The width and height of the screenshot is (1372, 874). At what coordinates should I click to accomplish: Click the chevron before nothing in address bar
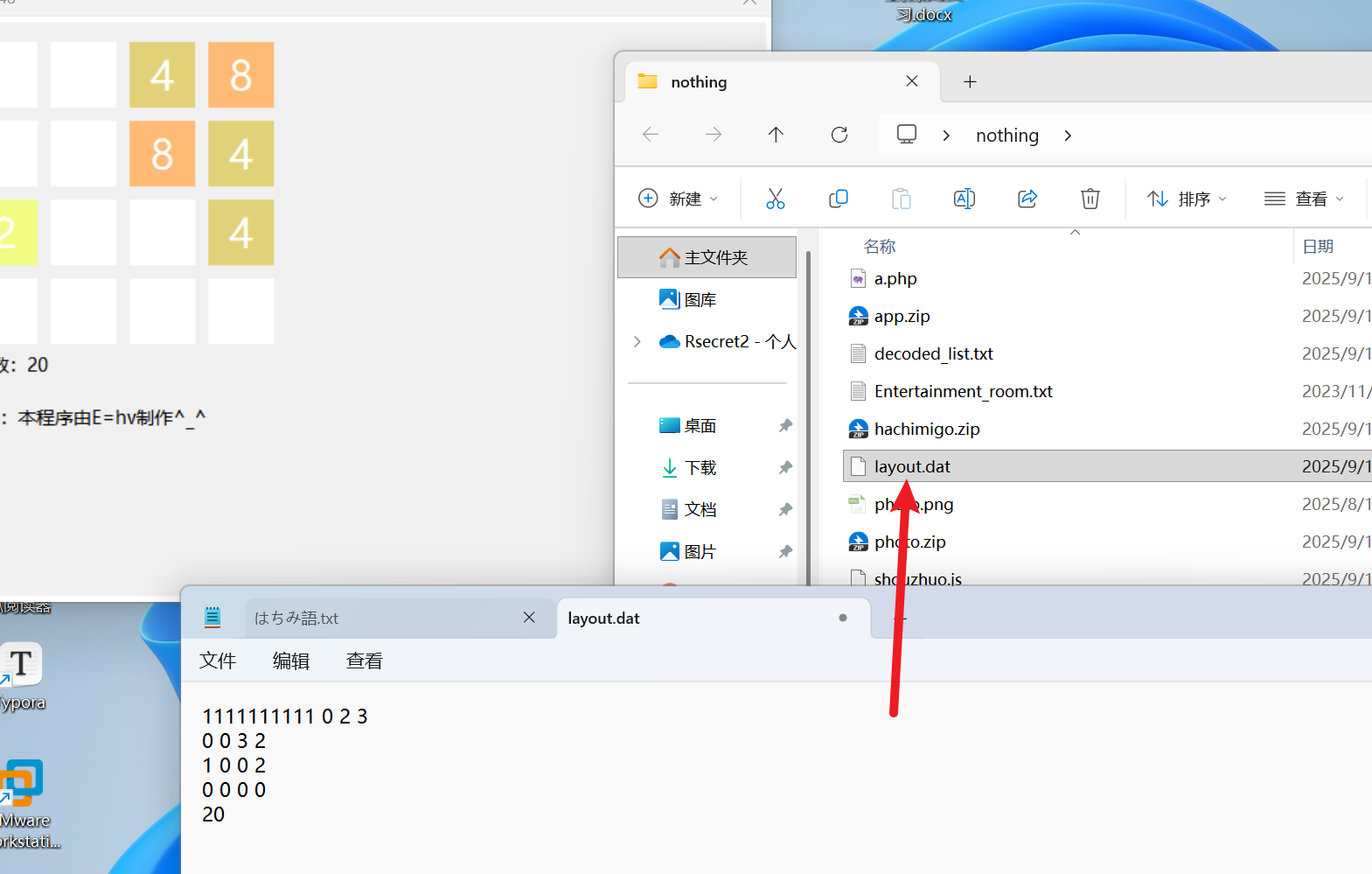pyautogui.click(x=946, y=136)
